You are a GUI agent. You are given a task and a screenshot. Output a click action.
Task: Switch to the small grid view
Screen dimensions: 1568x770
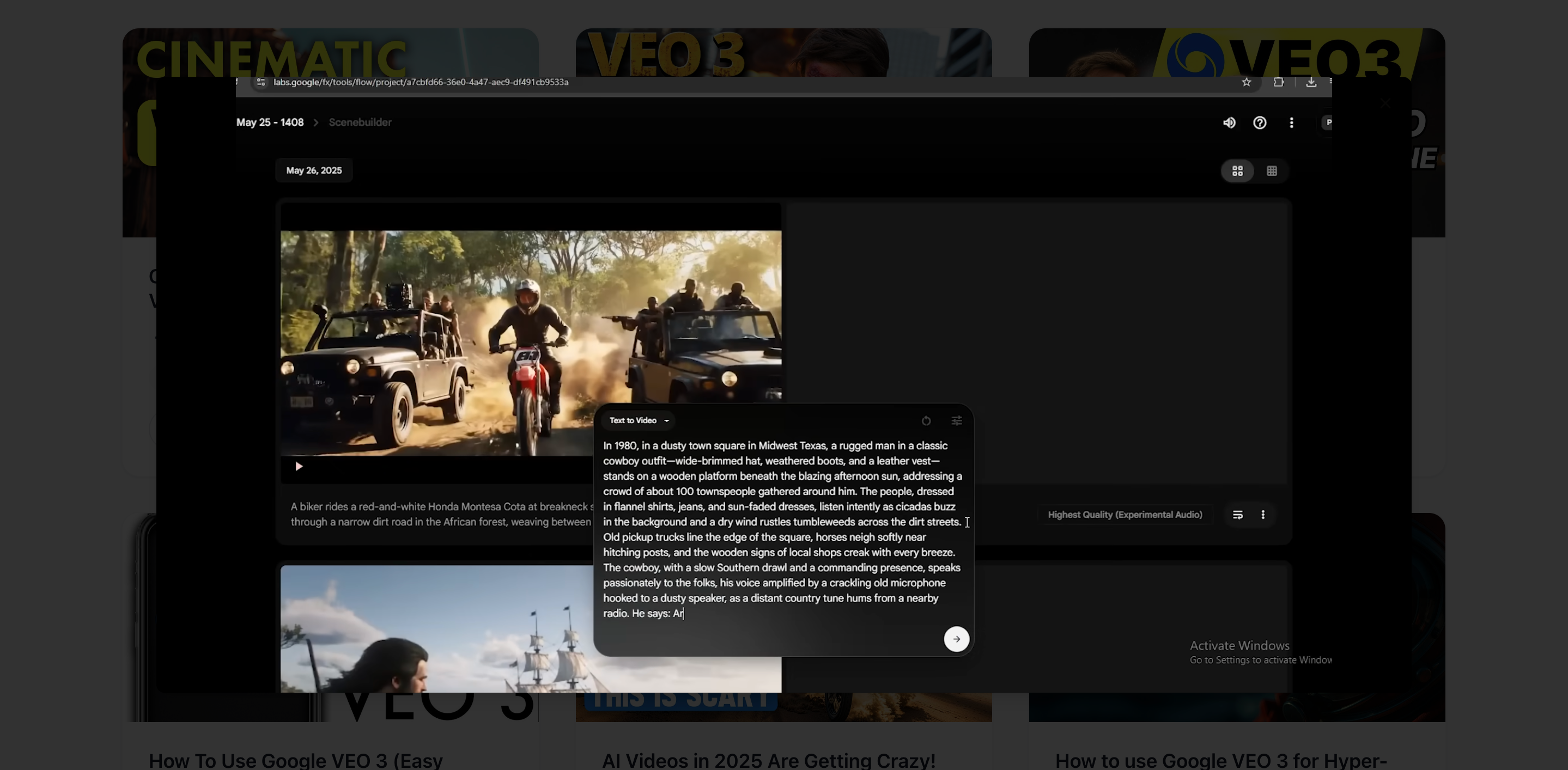1272,171
